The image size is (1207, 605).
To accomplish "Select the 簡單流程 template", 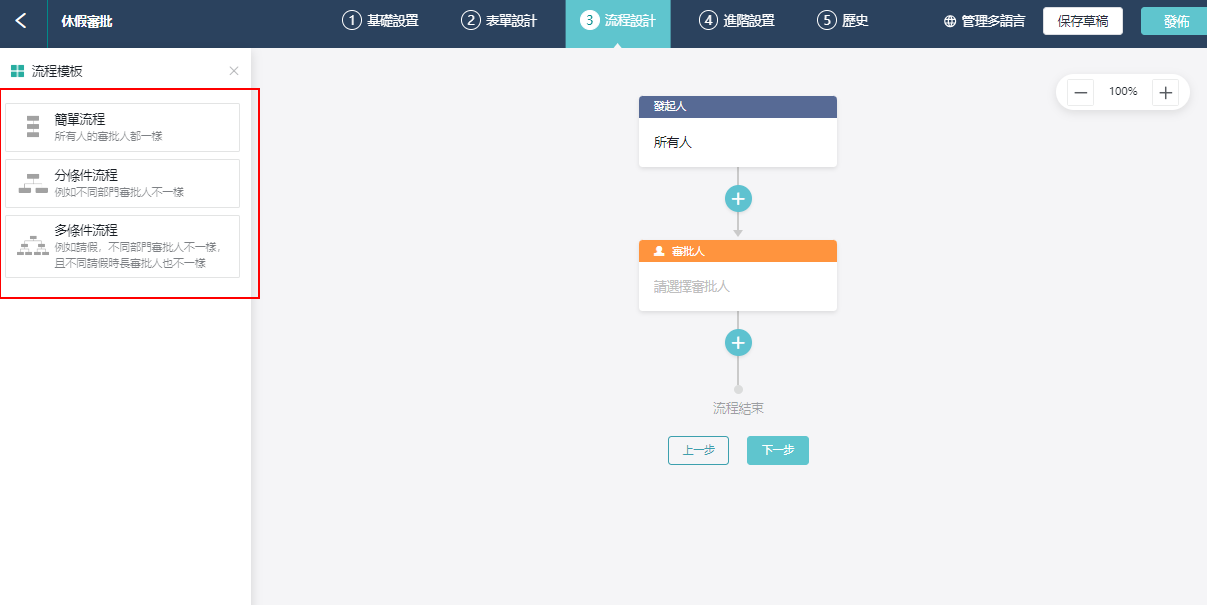I will click(x=122, y=127).
